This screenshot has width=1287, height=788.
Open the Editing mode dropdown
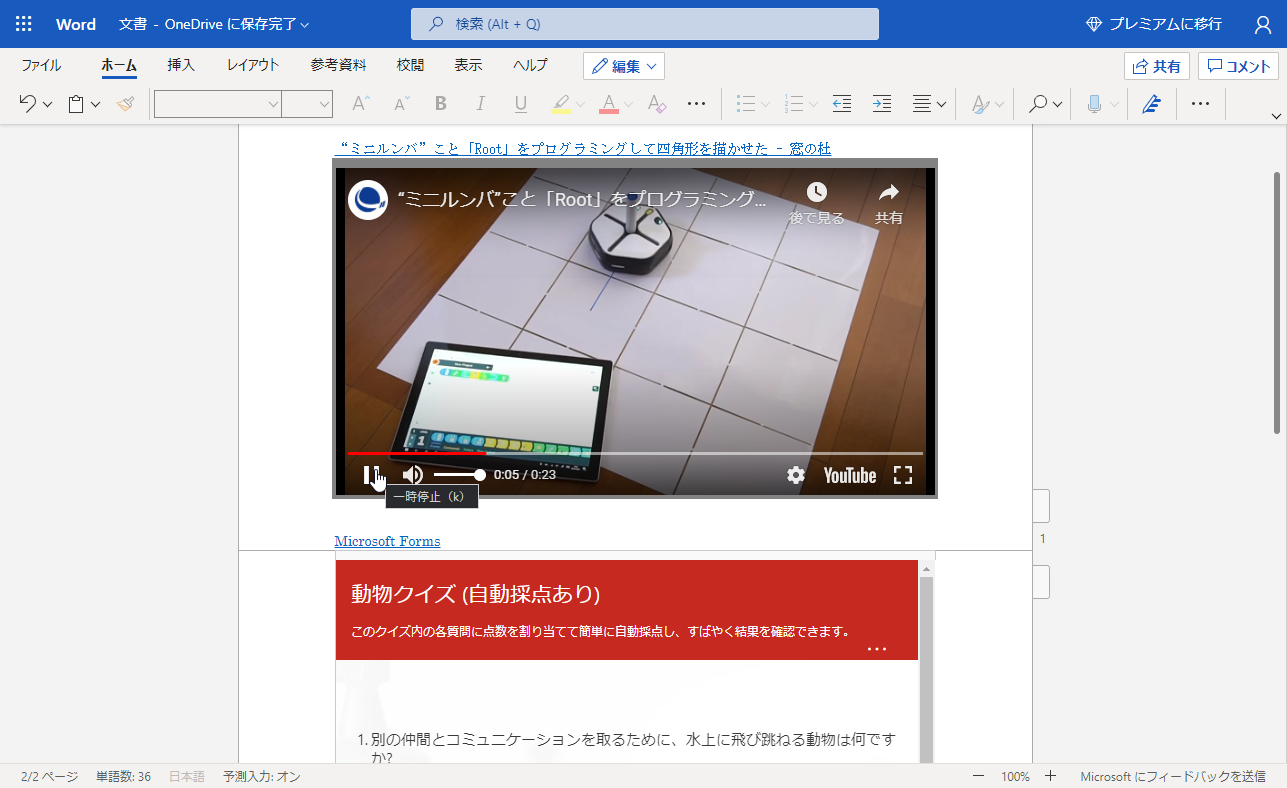623,65
